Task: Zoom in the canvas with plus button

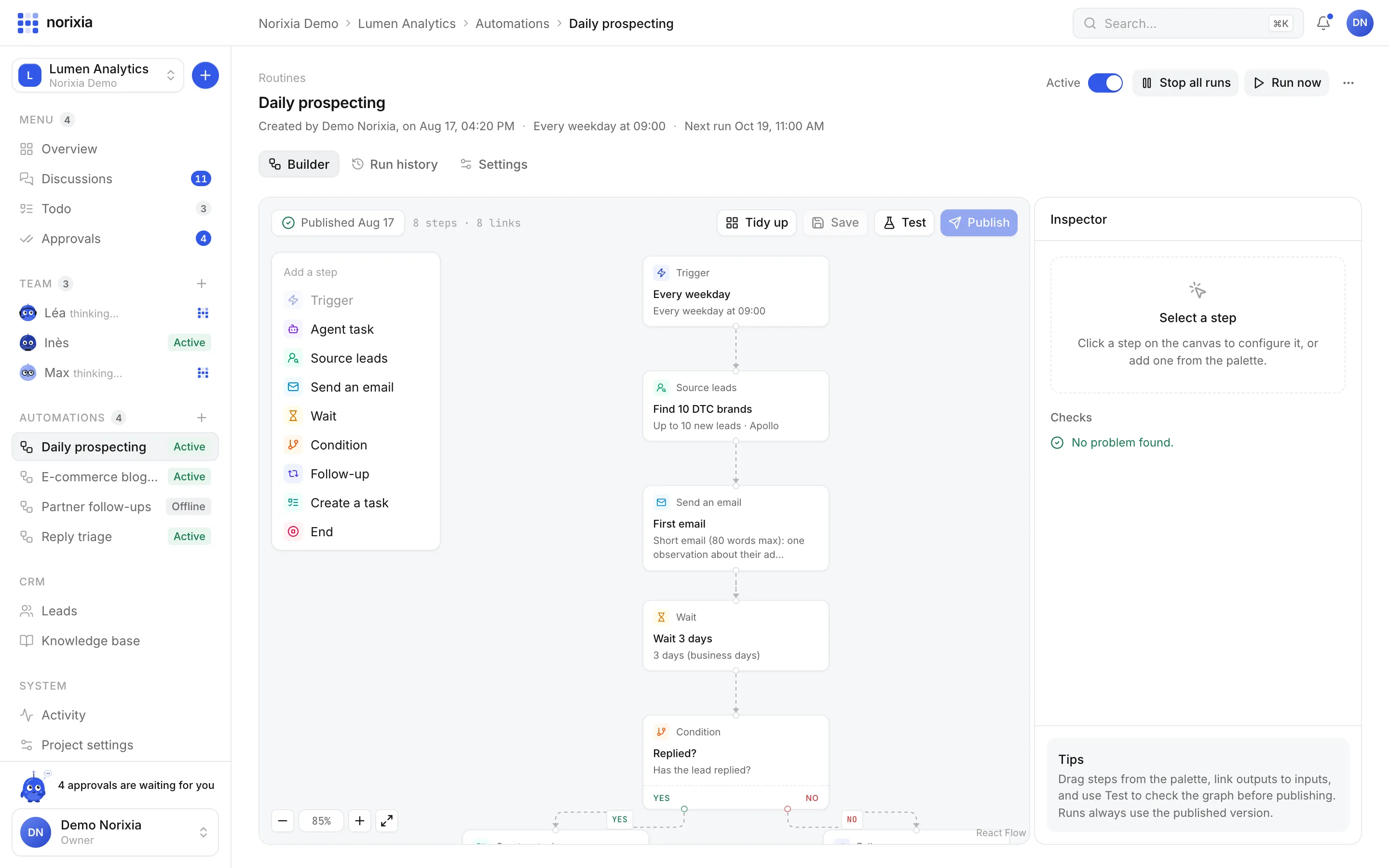Action: pyautogui.click(x=360, y=820)
